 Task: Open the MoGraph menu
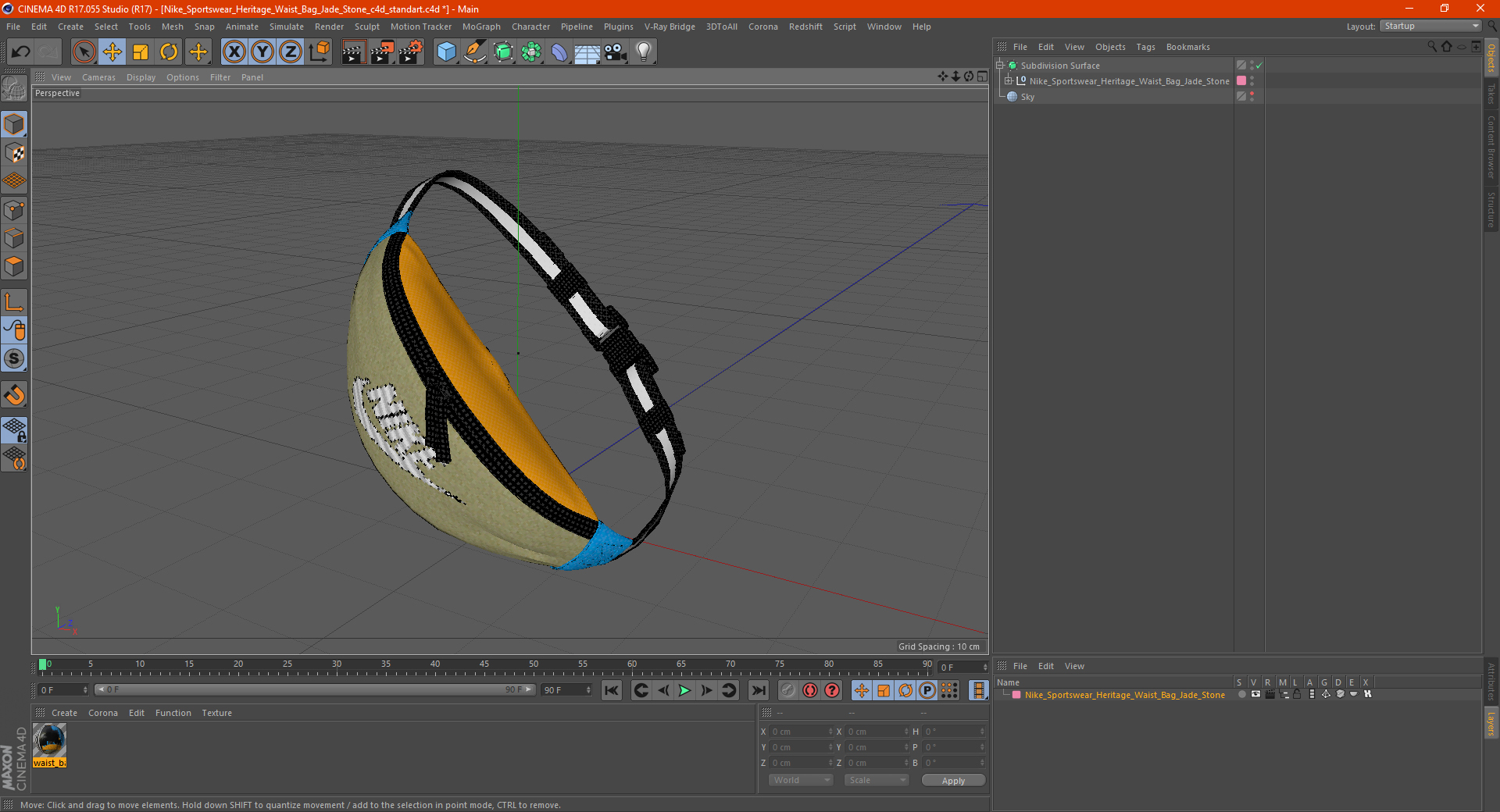tap(481, 27)
